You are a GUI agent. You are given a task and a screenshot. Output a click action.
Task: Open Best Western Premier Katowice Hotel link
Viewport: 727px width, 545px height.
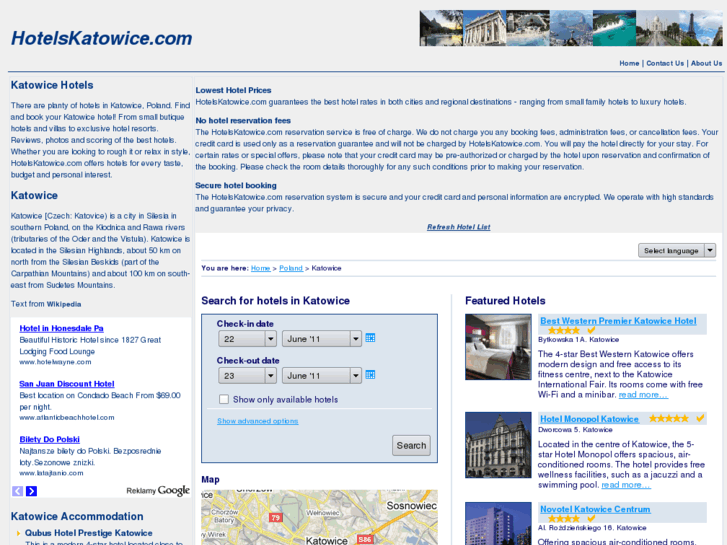pos(618,321)
